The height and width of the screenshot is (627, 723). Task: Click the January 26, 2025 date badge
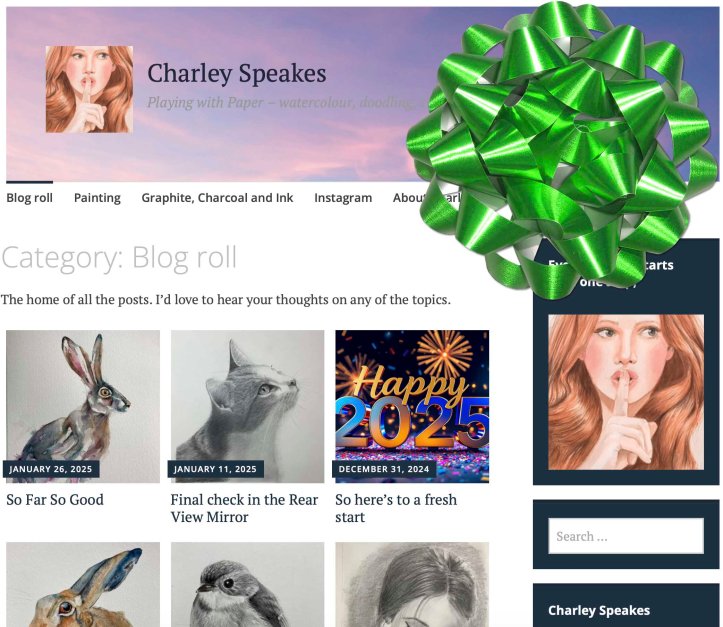point(51,469)
